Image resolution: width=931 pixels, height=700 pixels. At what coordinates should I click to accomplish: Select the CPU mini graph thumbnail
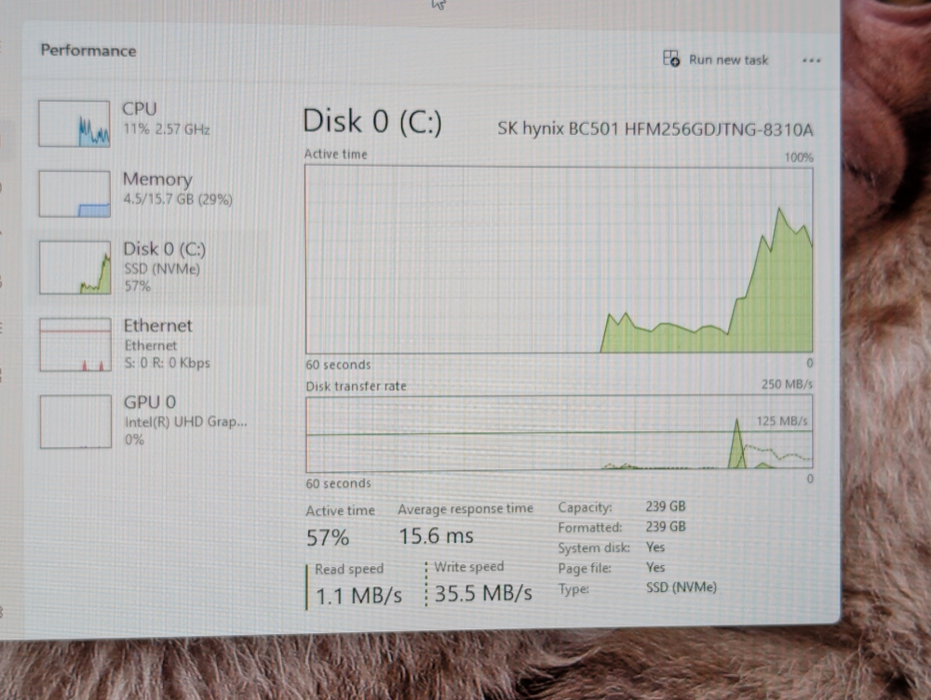point(75,123)
